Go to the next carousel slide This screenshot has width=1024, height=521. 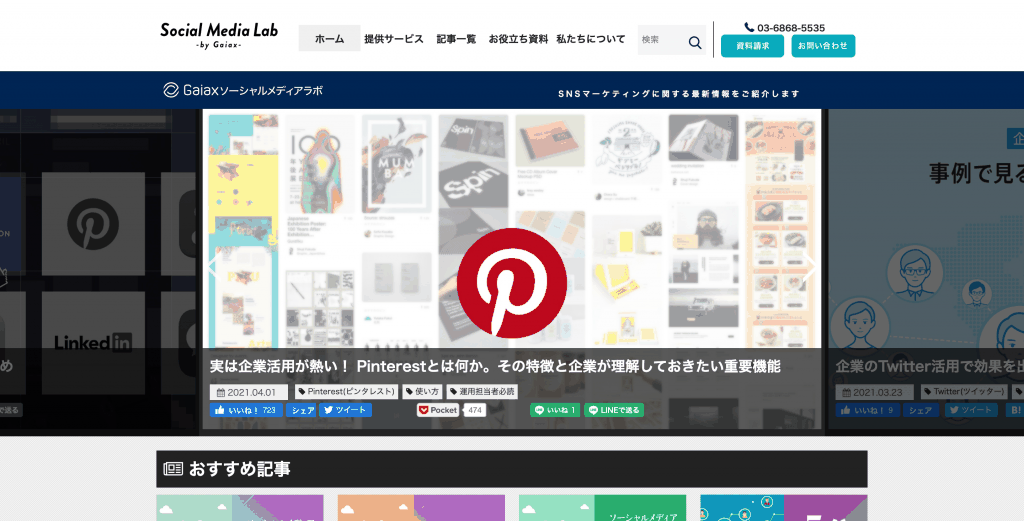pos(810,266)
